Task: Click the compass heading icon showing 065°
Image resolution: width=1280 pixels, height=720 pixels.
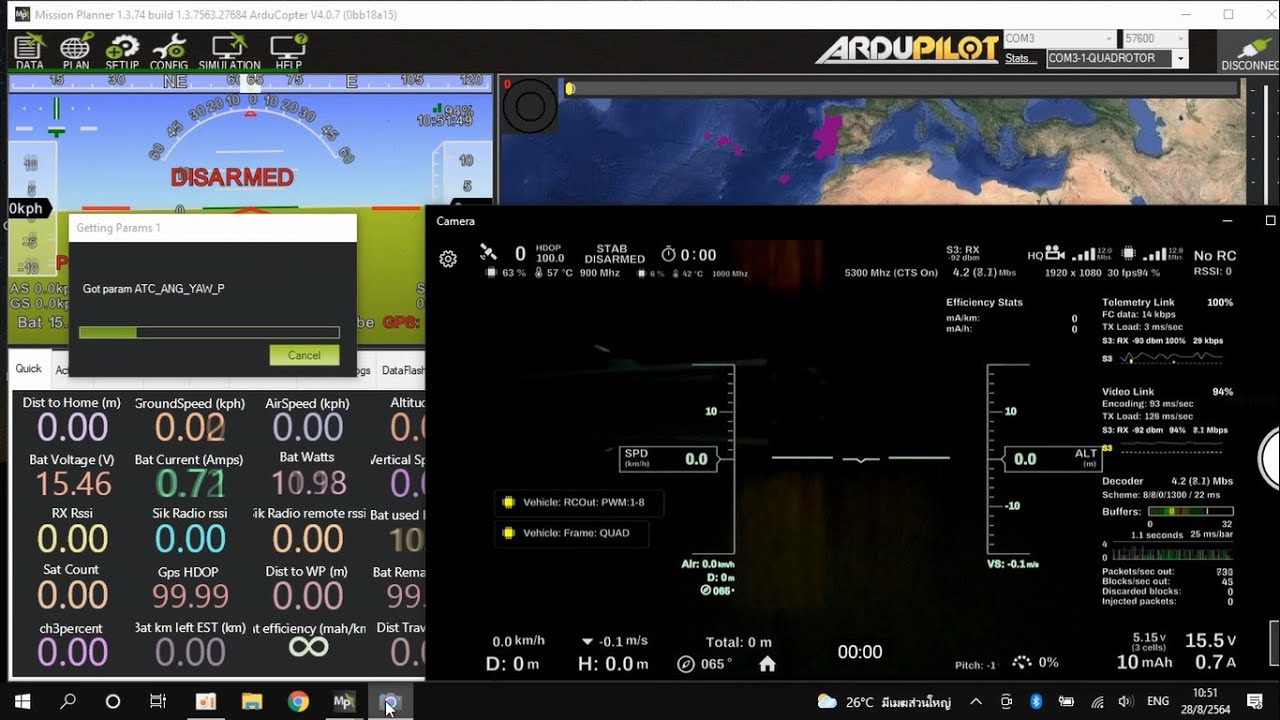Action: pos(685,663)
